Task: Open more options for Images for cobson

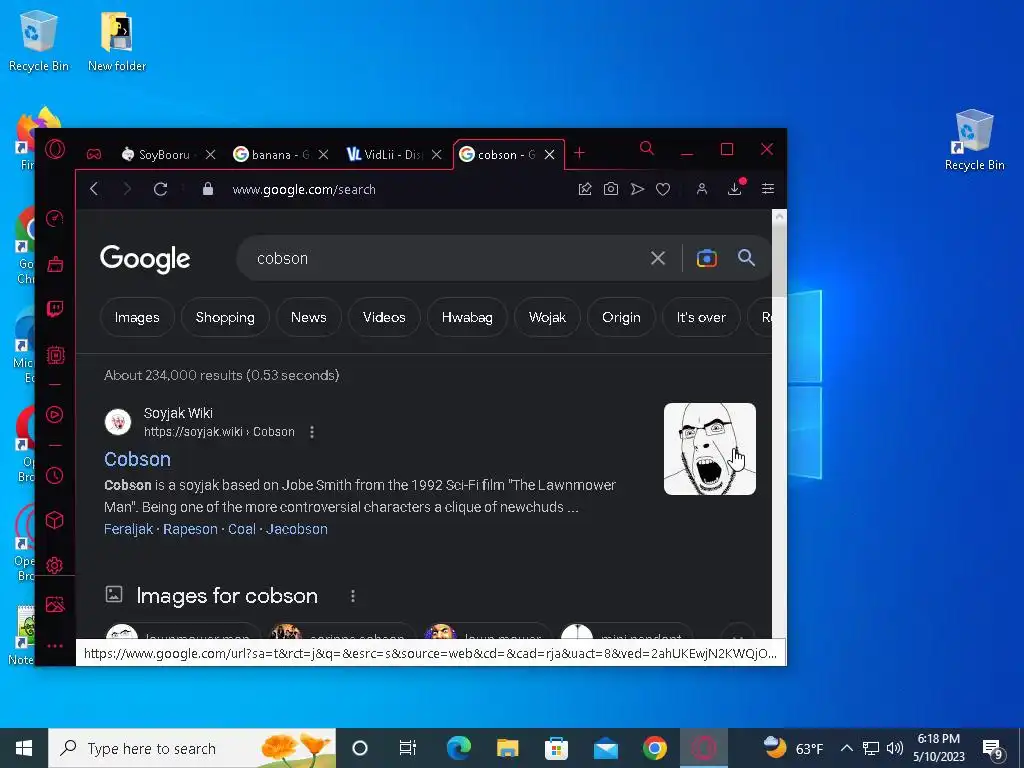Action: 353,596
